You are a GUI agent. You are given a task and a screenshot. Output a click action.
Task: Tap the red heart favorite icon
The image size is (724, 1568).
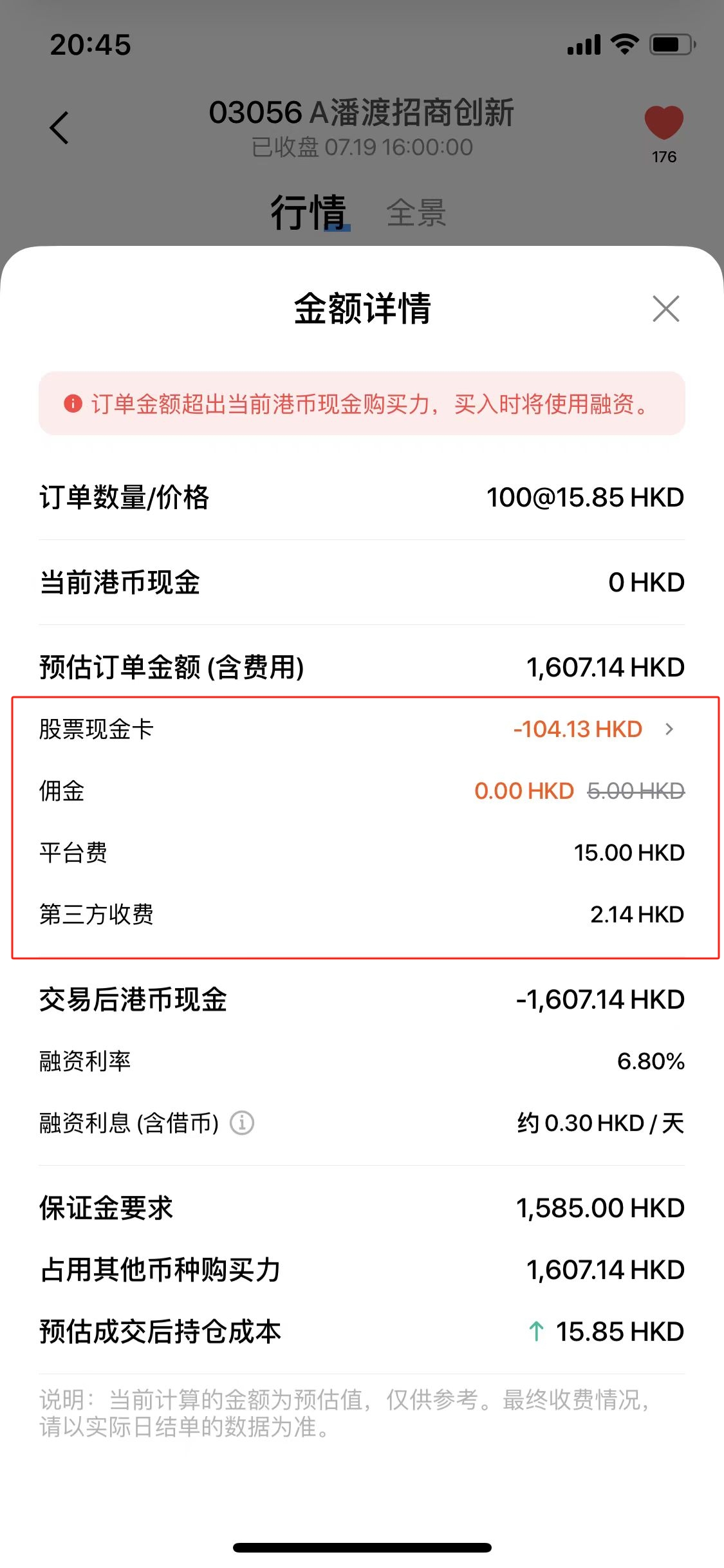[664, 122]
